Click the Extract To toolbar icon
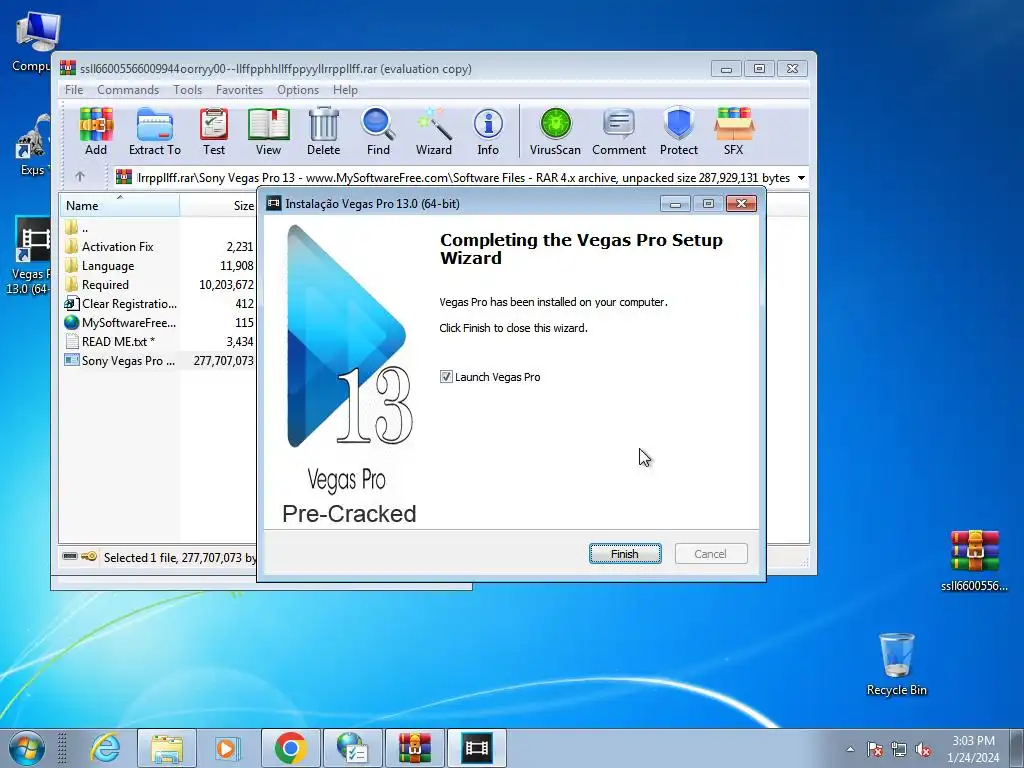Viewport: 1024px width, 768px height. [155, 131]
